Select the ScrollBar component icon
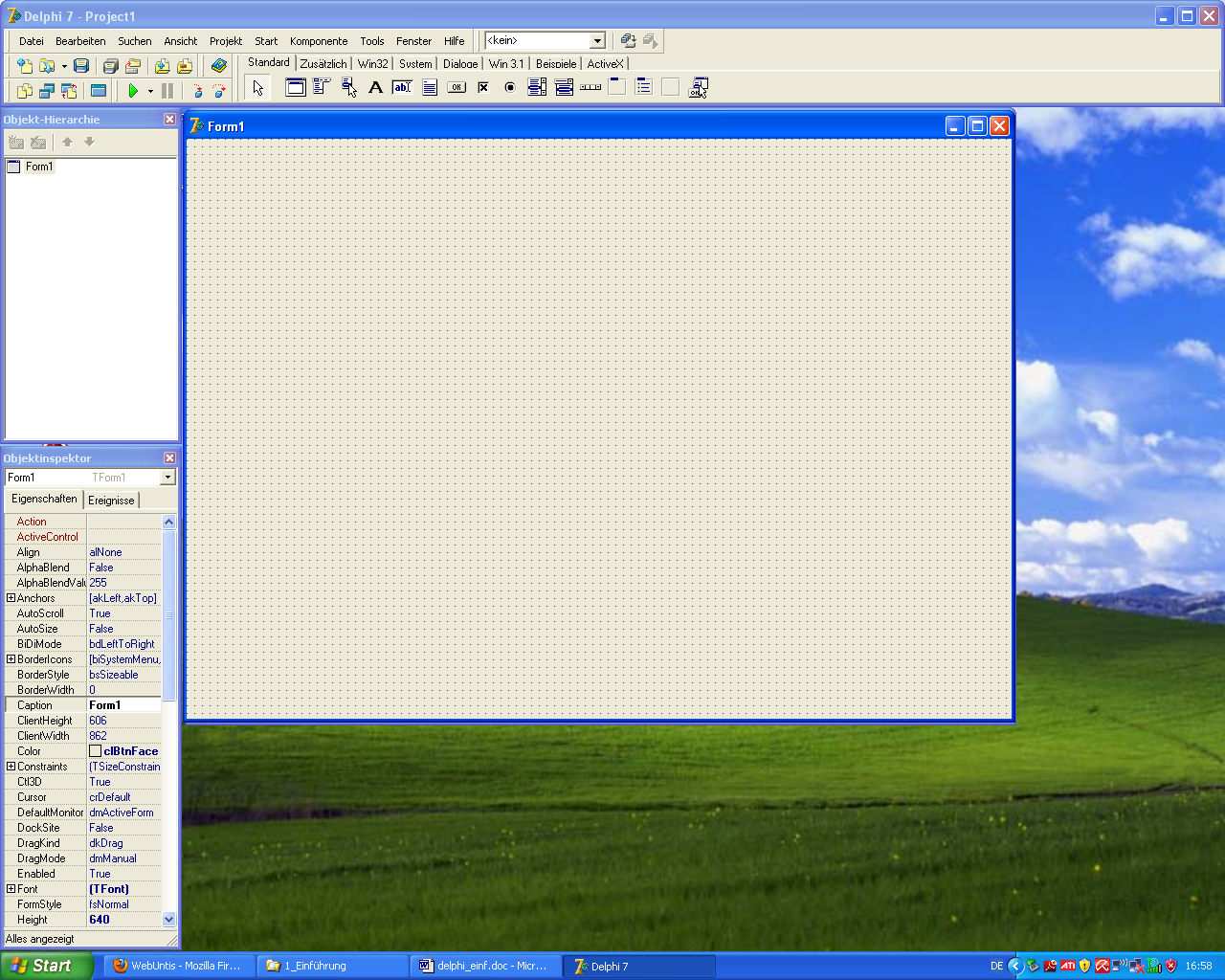This screenshot has width=1225, height=980. coord(590,88)
